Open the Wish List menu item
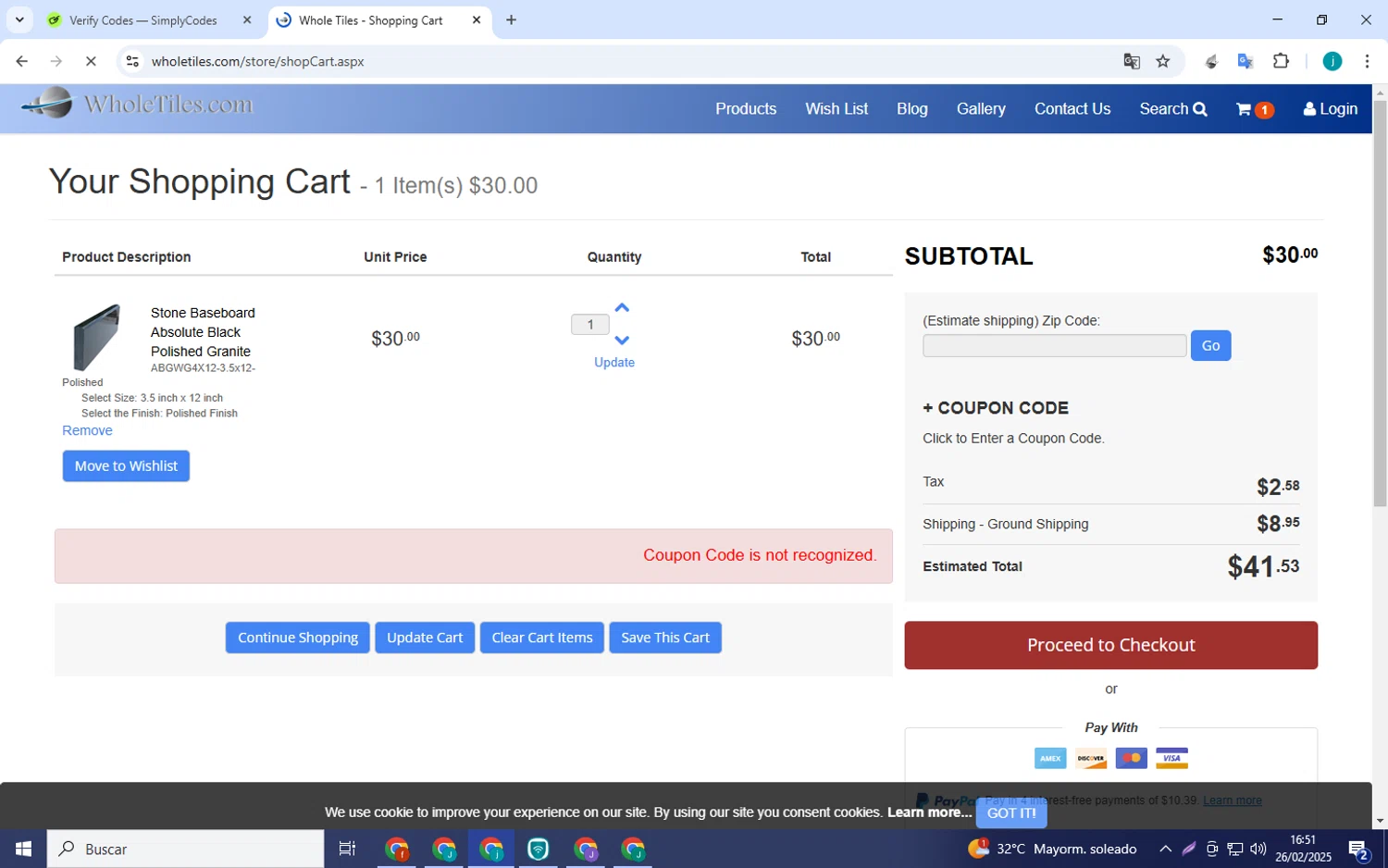 tap(837, 109)
